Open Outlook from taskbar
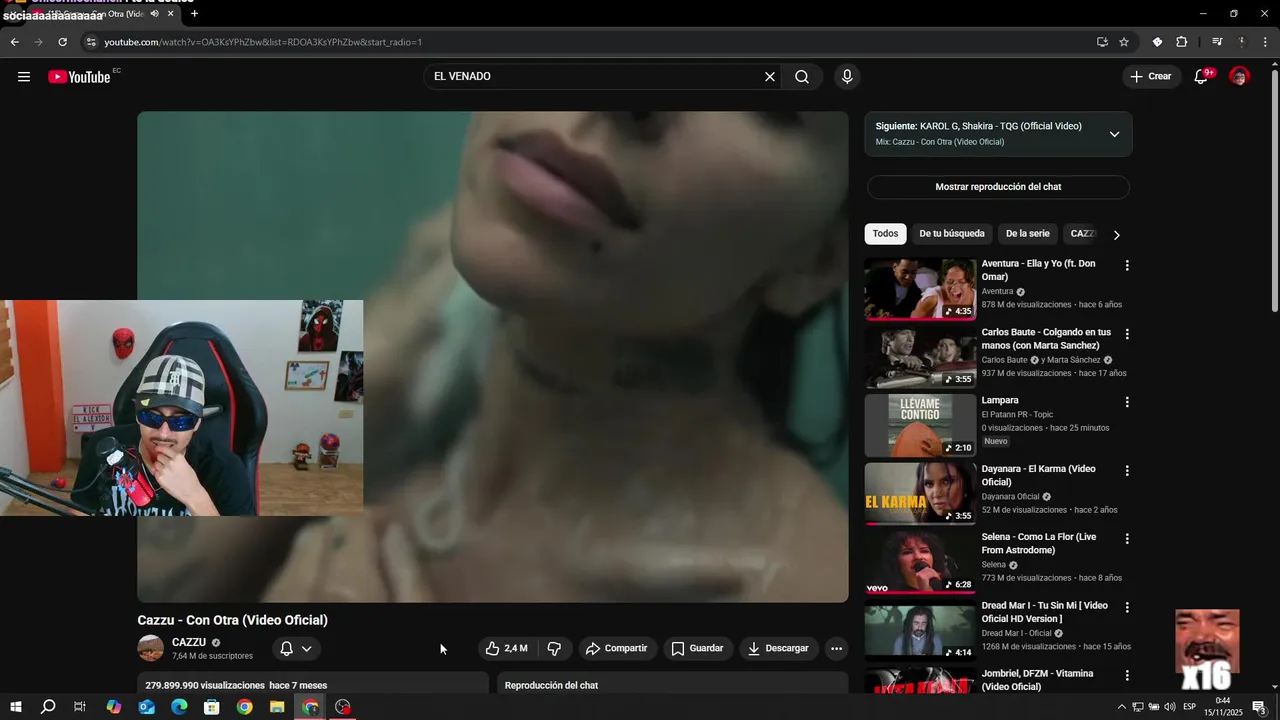The width and height of the screenshot is (1280, 720). coord(147,707)
